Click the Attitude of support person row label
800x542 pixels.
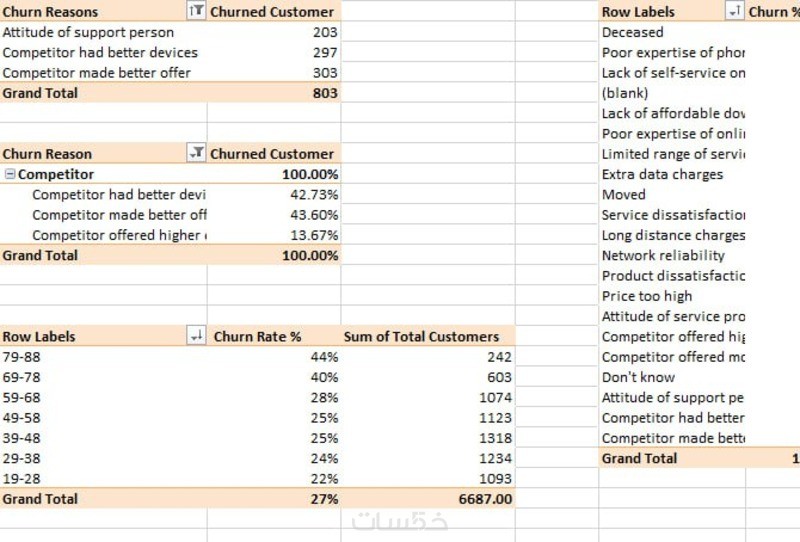pos(88,32)
